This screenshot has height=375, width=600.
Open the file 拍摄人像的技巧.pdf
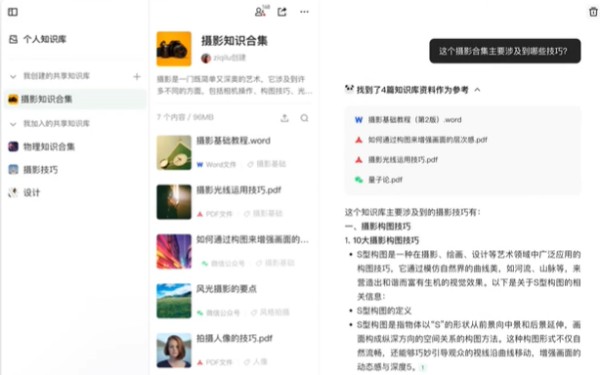pyautogui.click(x=234, y=338)
